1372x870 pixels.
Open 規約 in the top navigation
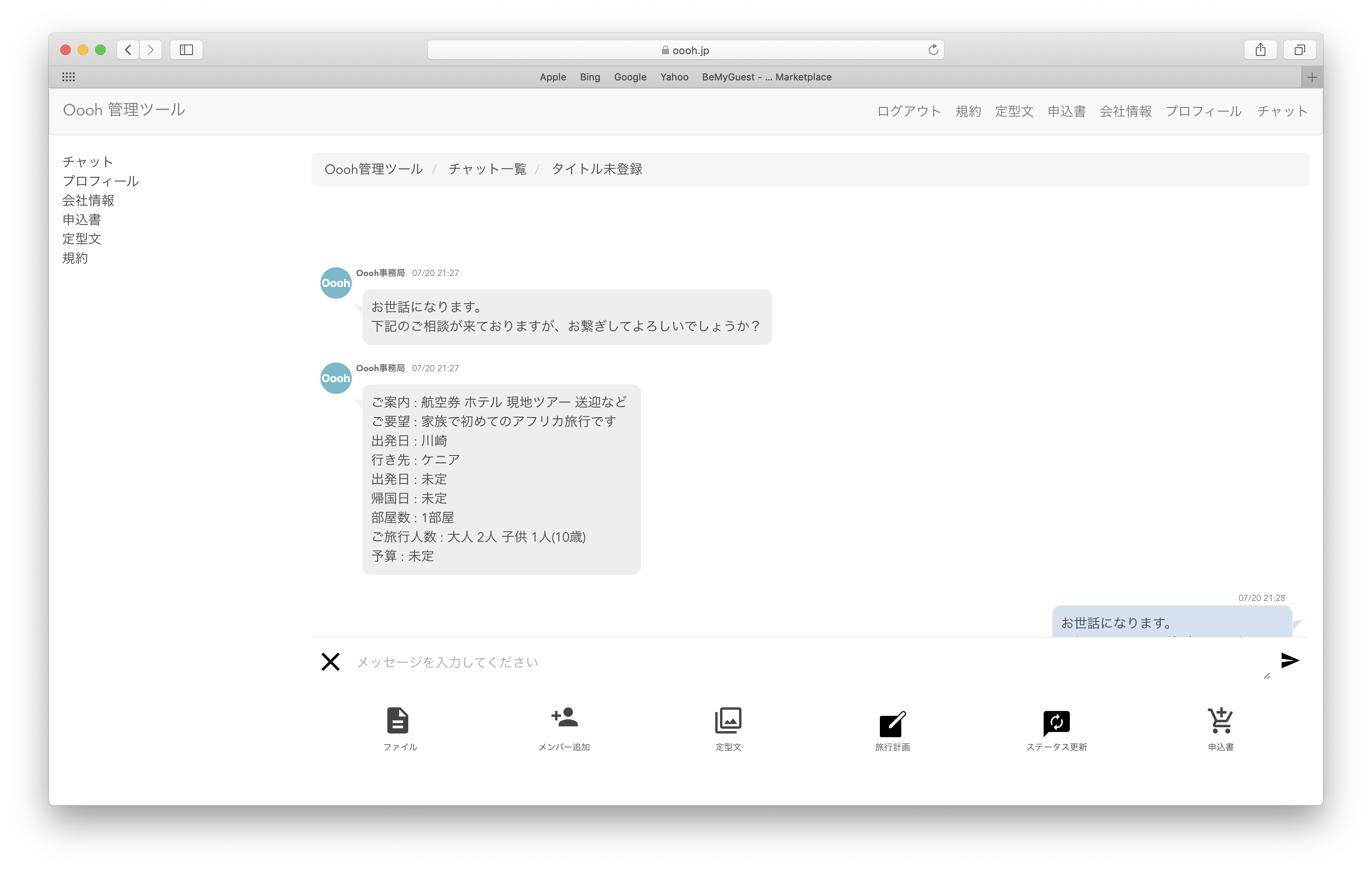point(968,111)
